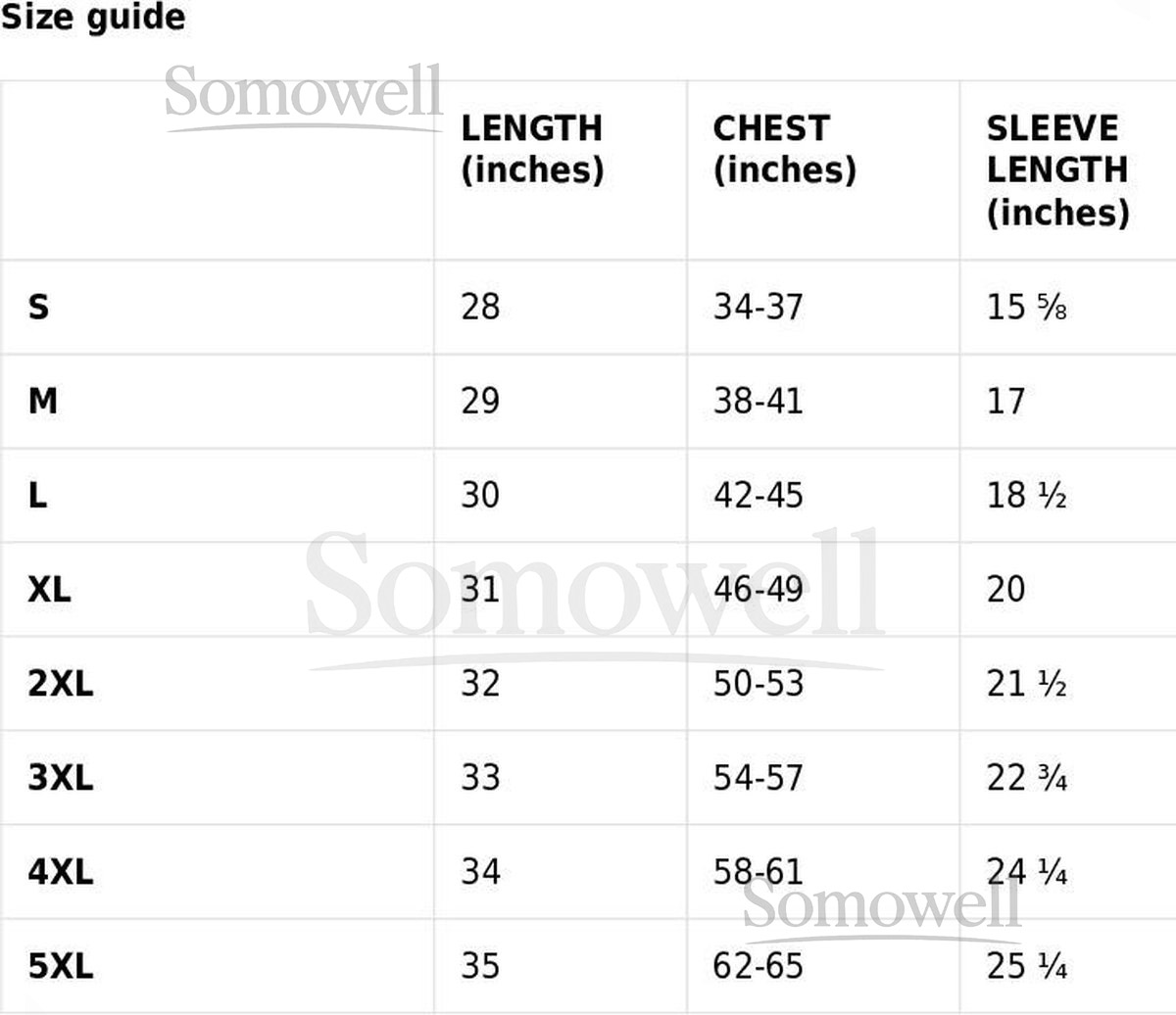Click the L size row label
This screenshot has width=1176, height=1015.
pyautogui.click(x=38, y=496)
